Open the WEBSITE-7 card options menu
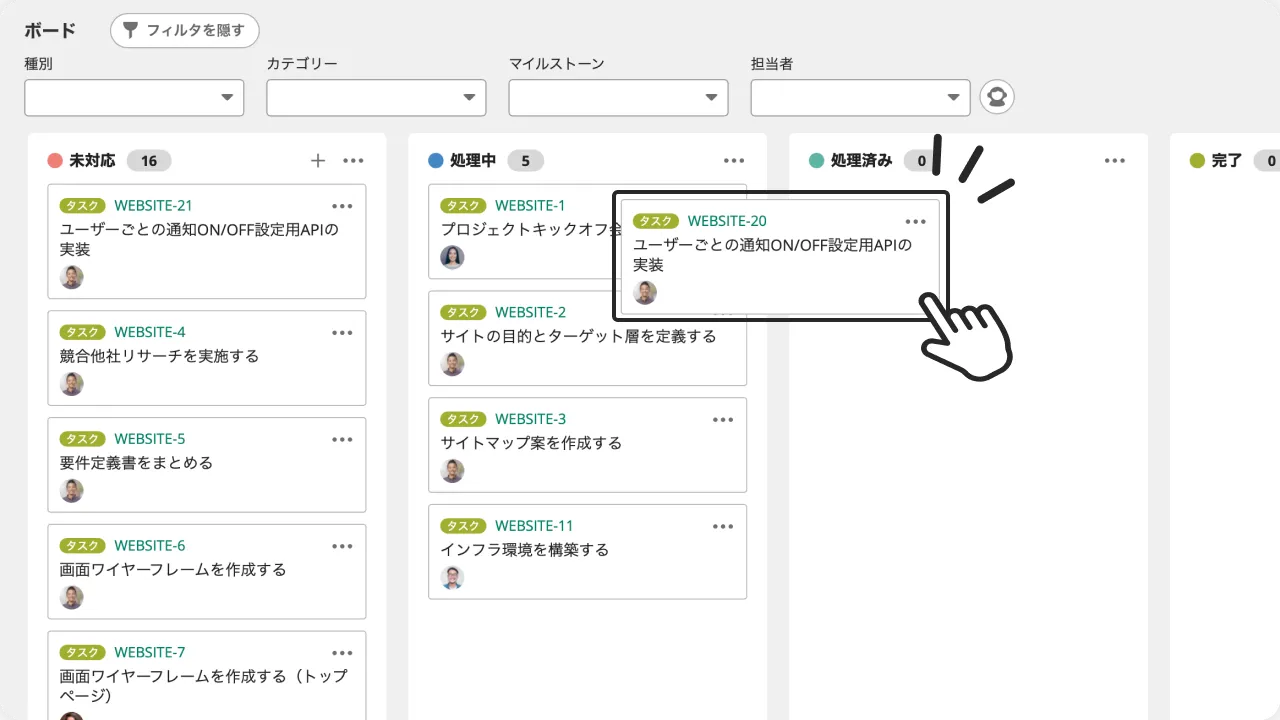Viewport: 1280px width, 720px height. point(342,653)
